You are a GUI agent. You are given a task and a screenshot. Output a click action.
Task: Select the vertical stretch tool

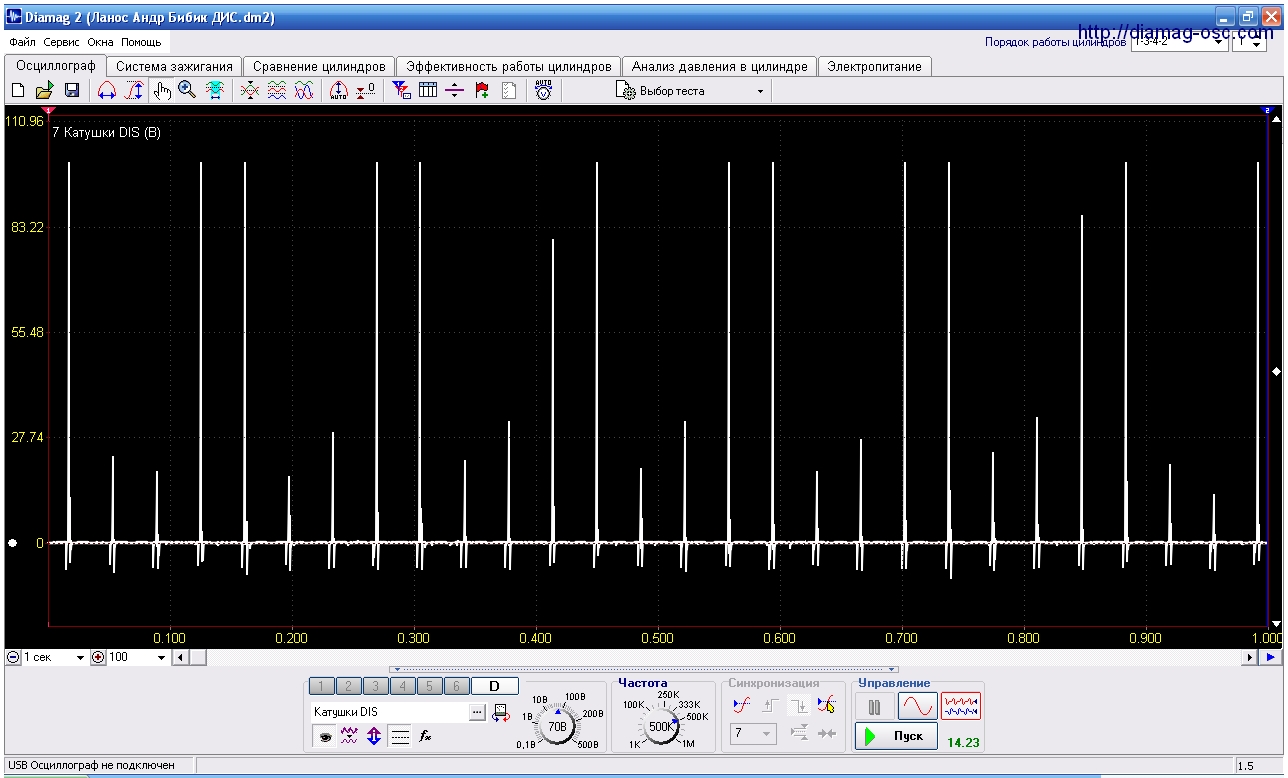pos(133,91)
